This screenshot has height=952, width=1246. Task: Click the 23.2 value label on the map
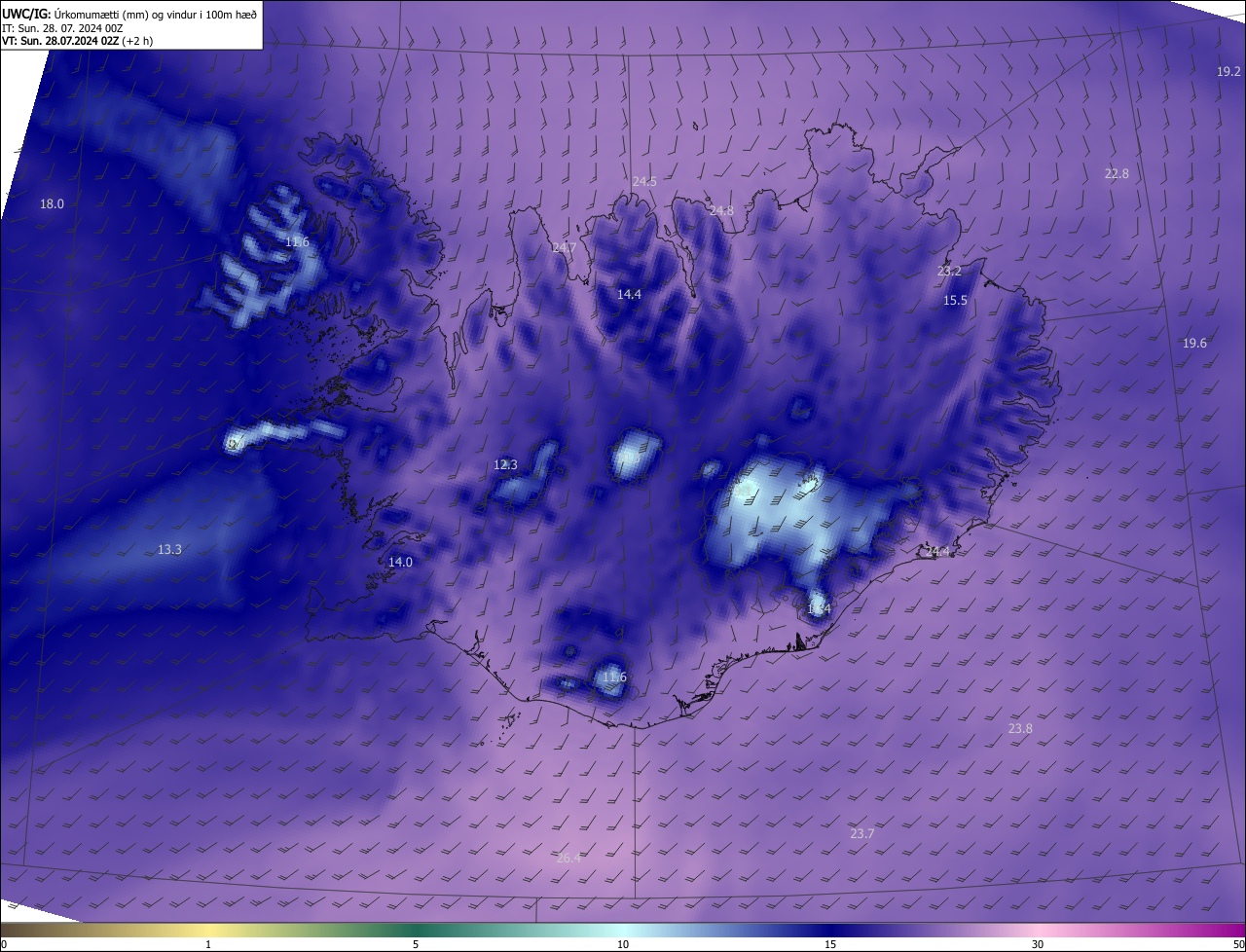(949, 272)
